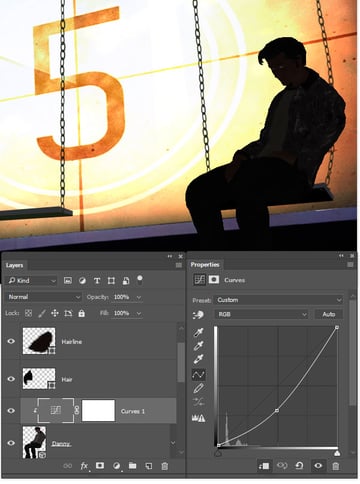Image resolution: width=360 pixels, height=484 pixels.
Task: Click the Opacity 100% value field
Action: pos(122,297)
